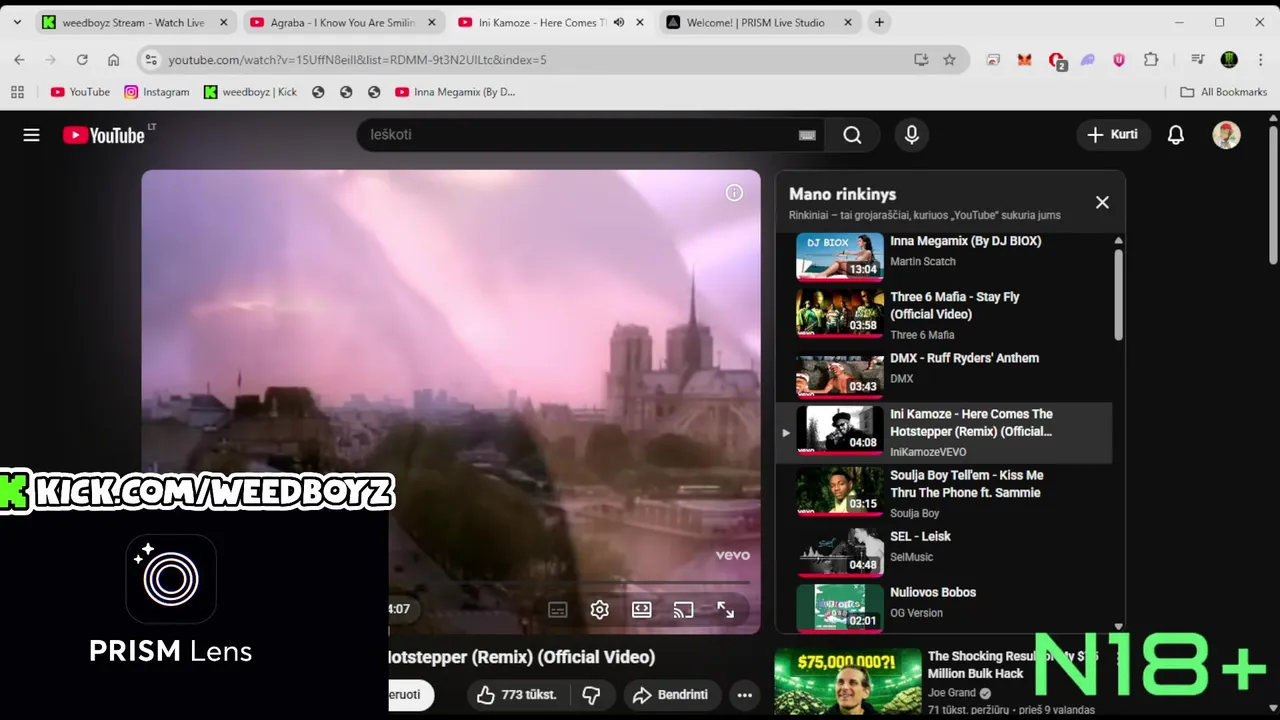The height and width of the screenshot is (720, 1280).
Task: Open Kurti create menu
Action: (x=1113, y=135)
